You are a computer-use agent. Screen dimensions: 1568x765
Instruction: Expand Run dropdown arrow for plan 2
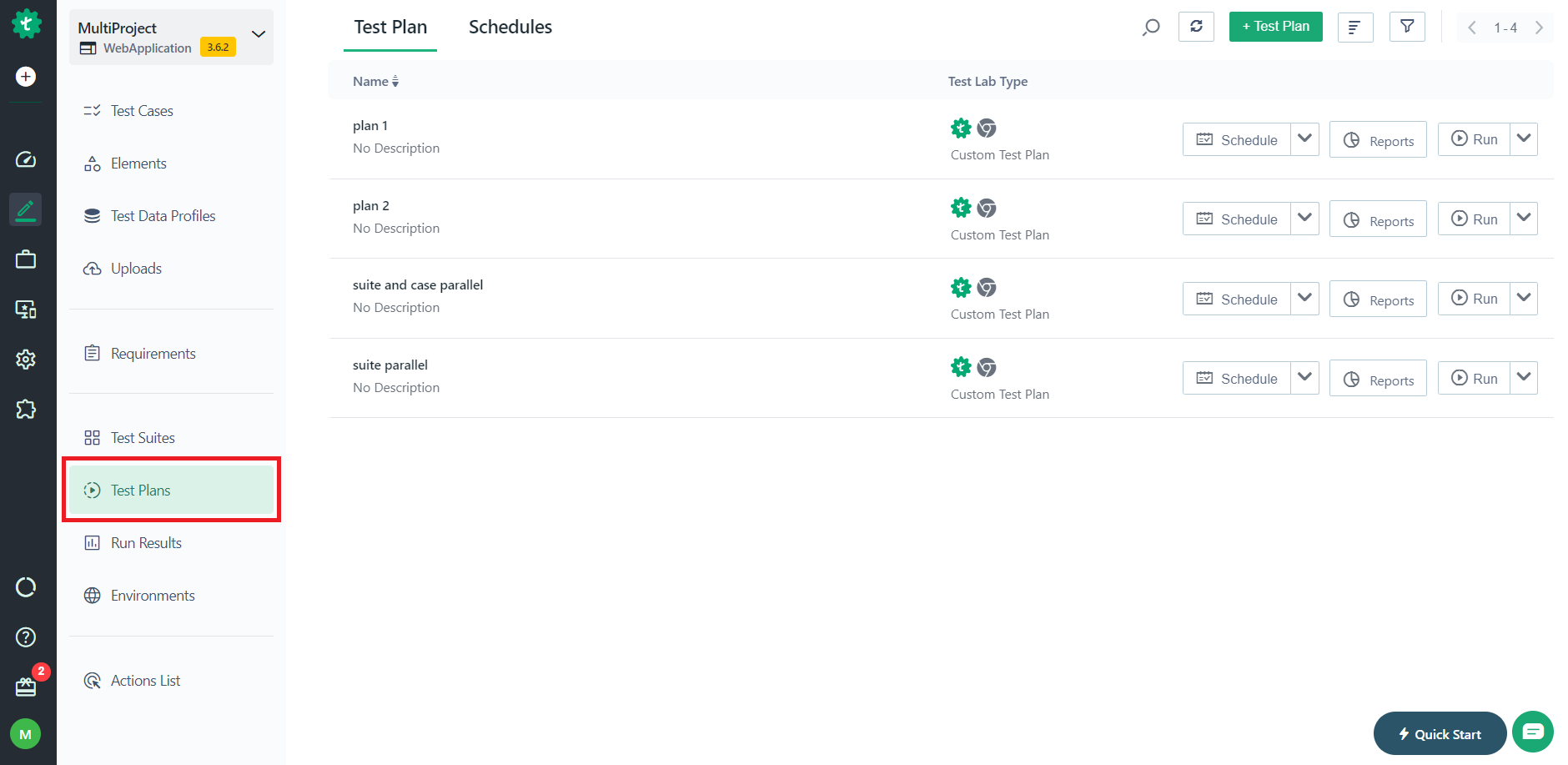tap(1524, 219)
